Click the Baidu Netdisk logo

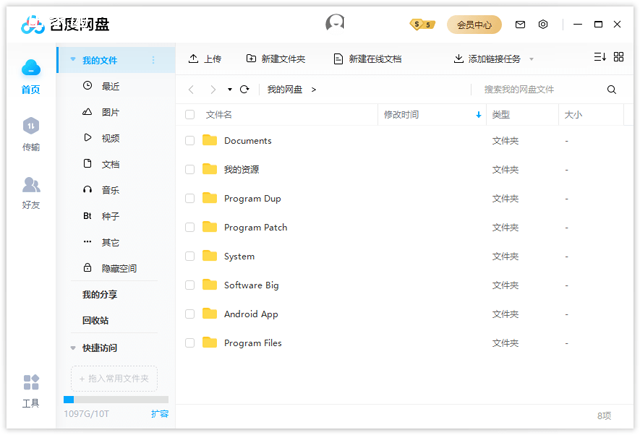click(65, 24)
